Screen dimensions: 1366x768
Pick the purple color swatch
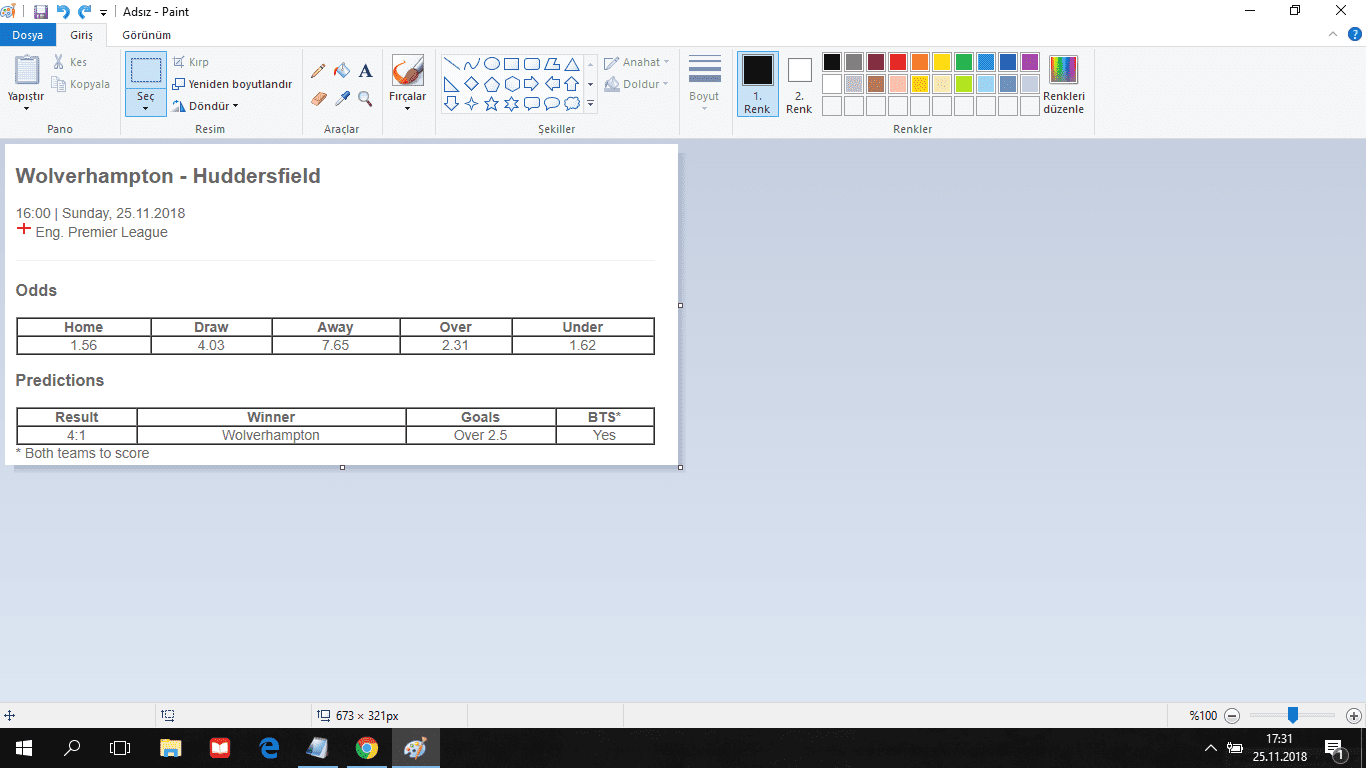click(x=1030, y=62)
